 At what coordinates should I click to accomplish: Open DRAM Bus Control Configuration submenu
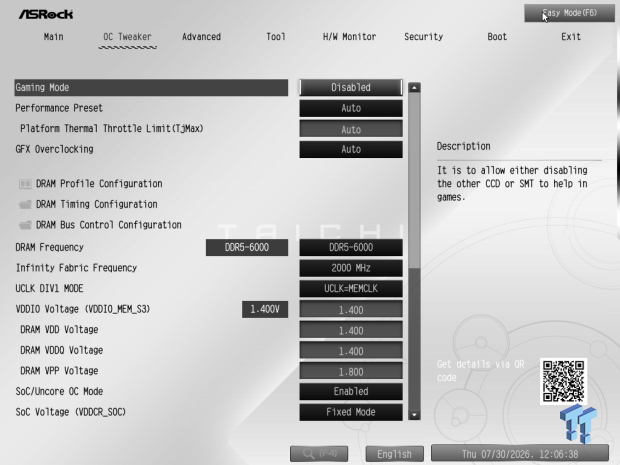[109, 225]
